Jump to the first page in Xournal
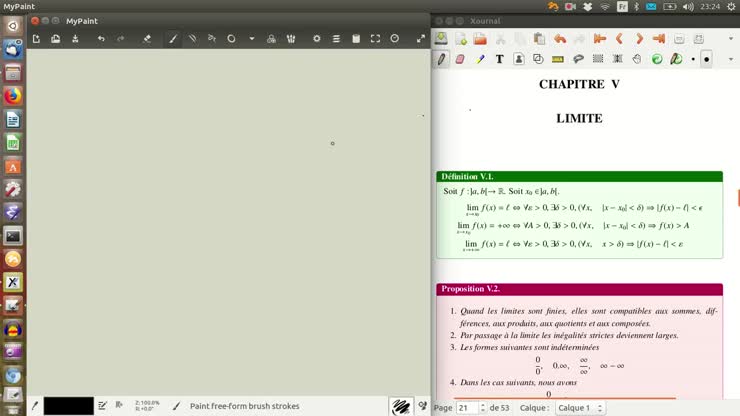The width and height of the screenshot is (740, 416). tap(600, 39)
